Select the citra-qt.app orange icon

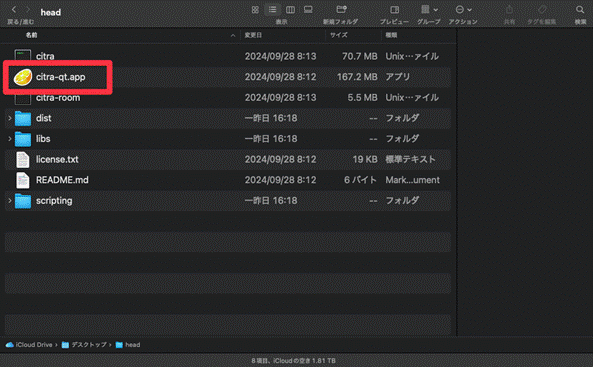pyautogui.click(x=23, y=77)
